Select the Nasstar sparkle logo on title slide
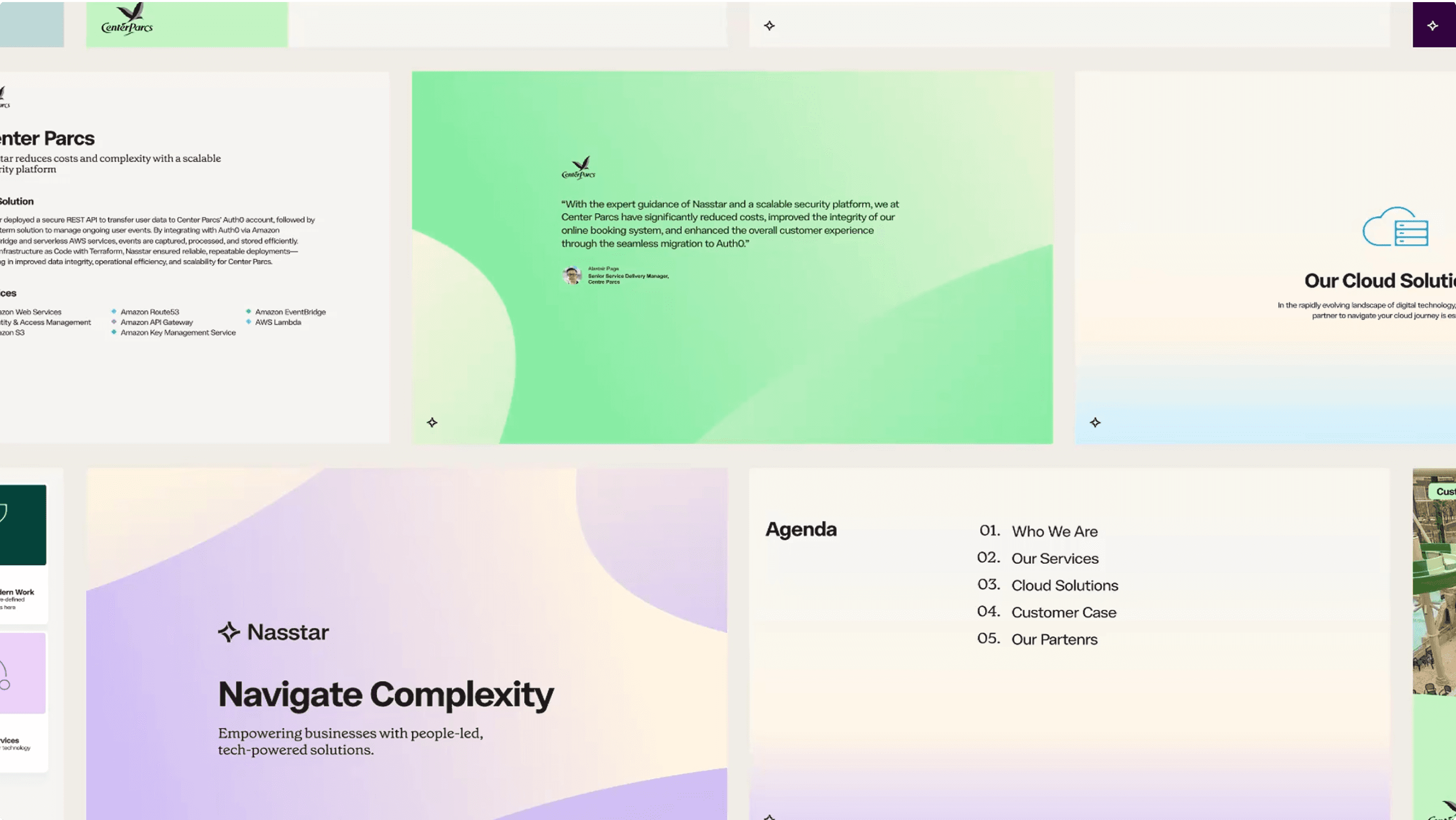Viewport: 1456px width, 820px height. click(230, 632)
